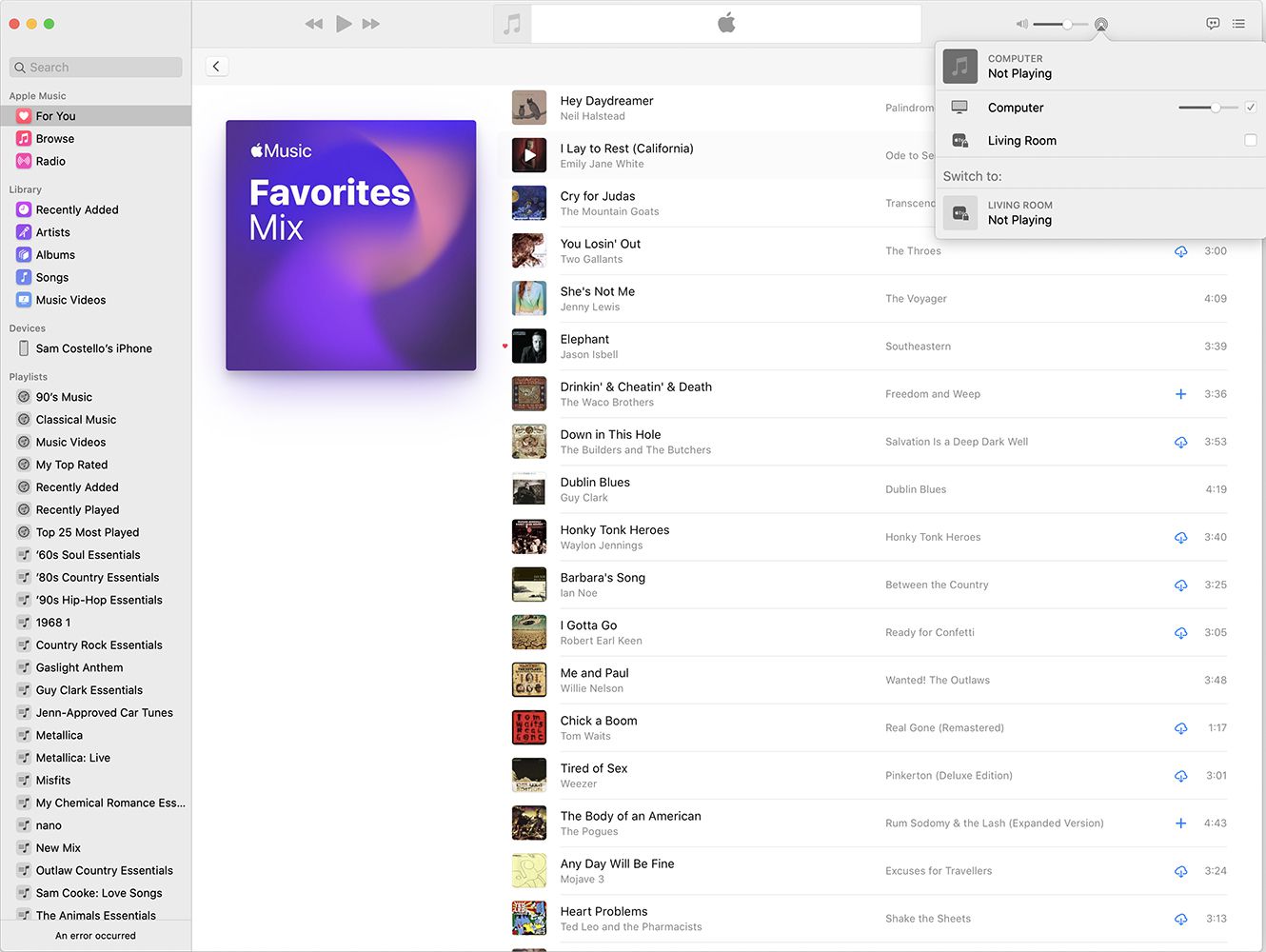Open Sam Cooke: Love Songs playlist

95,893
